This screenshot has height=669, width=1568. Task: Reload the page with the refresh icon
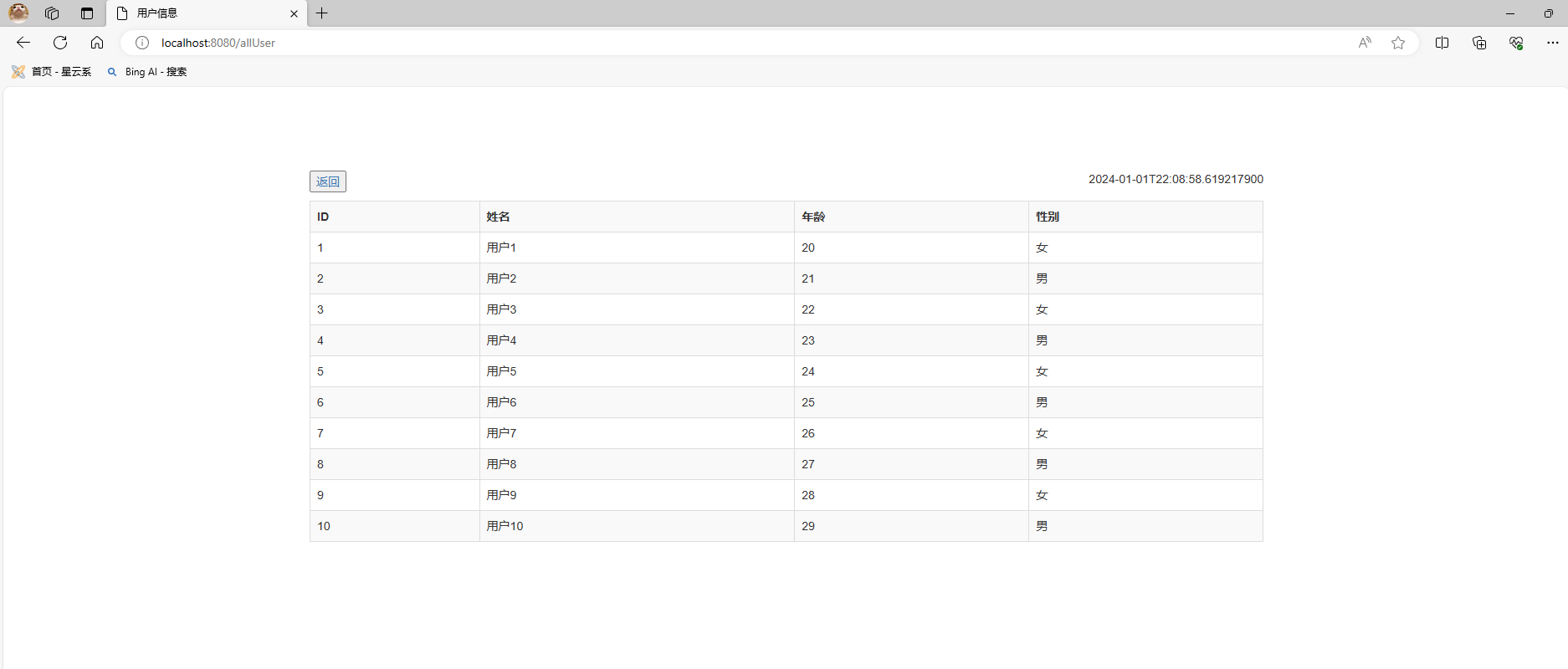[60, 43]
